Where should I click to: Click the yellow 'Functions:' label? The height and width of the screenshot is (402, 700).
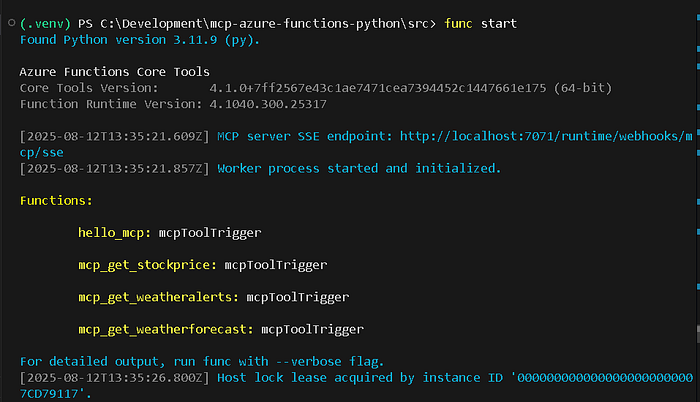pos(56,201)
